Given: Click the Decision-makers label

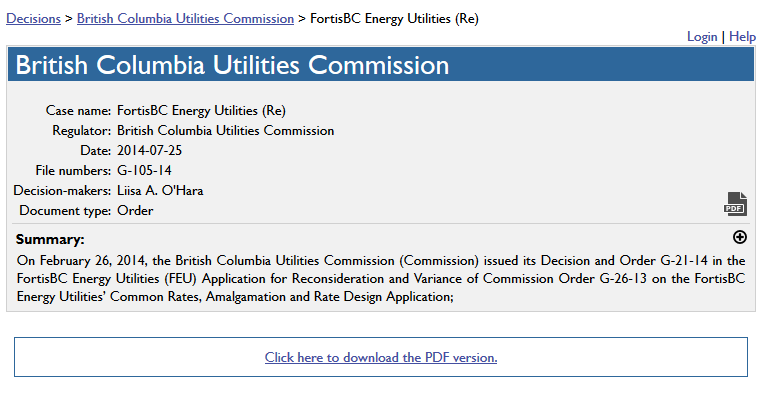Looking at the screenshot, I should 62,190.
